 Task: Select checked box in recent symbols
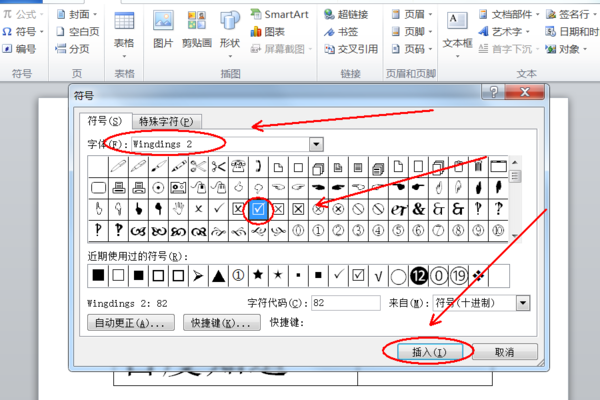358,276
